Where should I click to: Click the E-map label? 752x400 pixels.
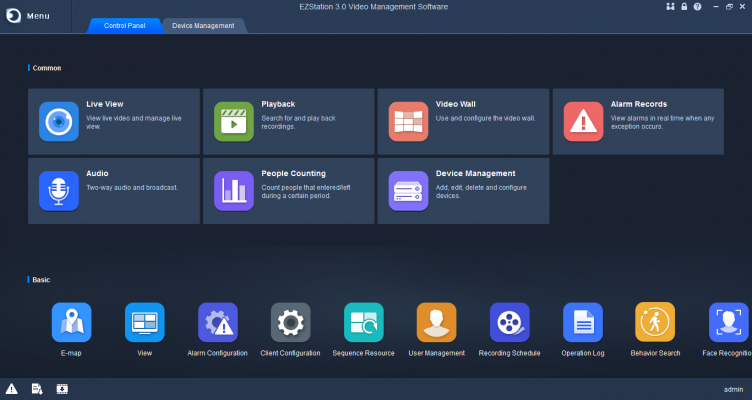(71, 353)
